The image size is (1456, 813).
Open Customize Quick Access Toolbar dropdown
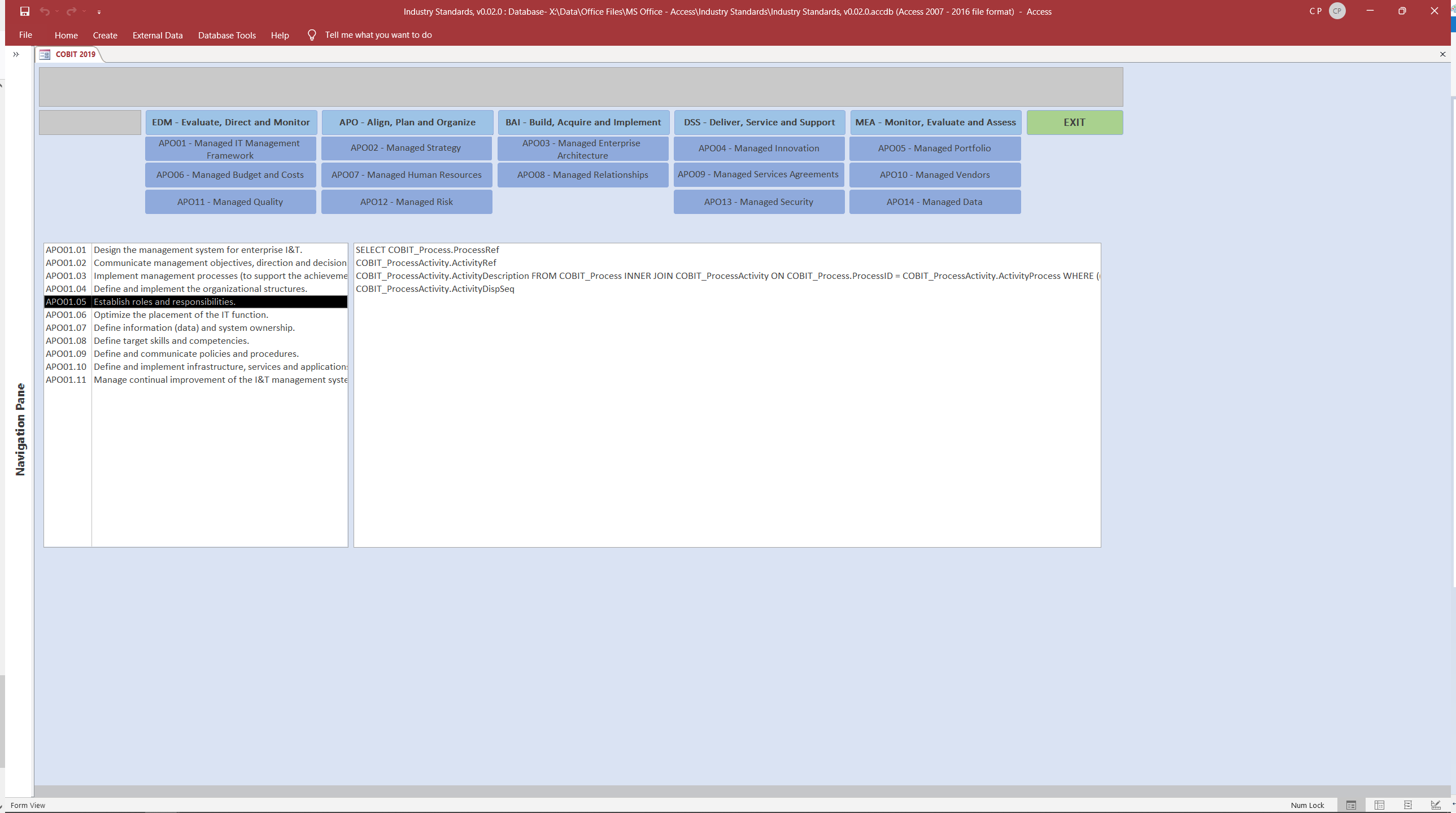[99, 12]
